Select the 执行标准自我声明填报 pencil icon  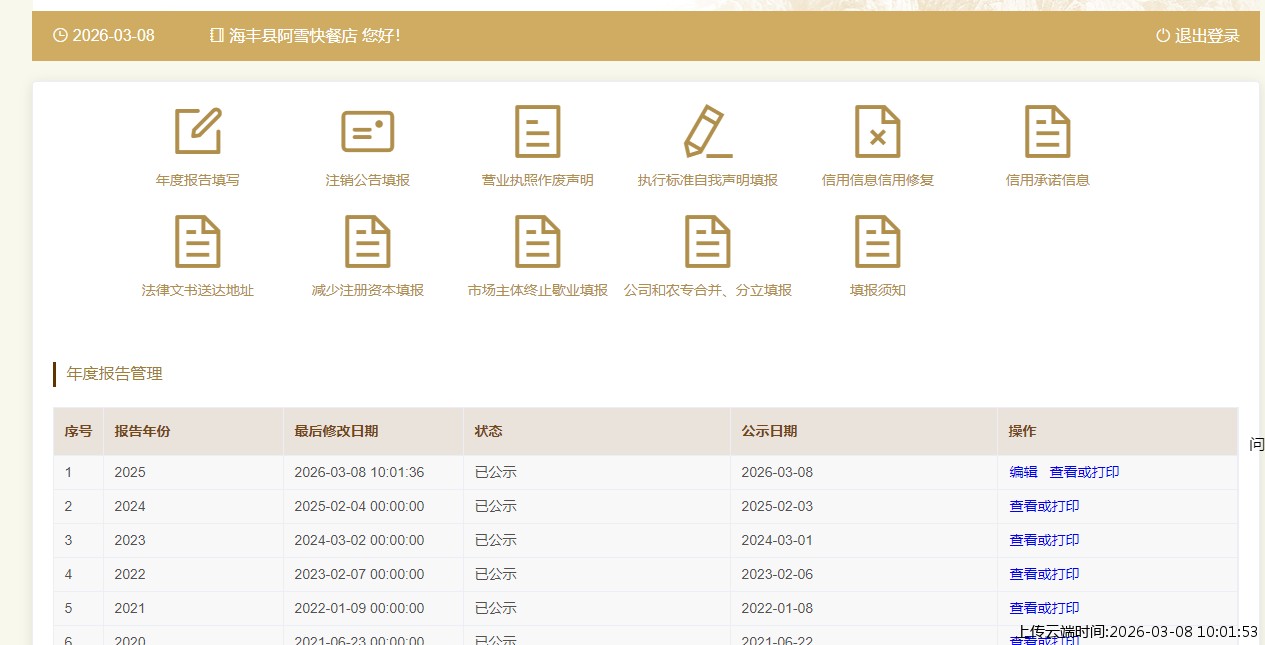pos(708,132)
